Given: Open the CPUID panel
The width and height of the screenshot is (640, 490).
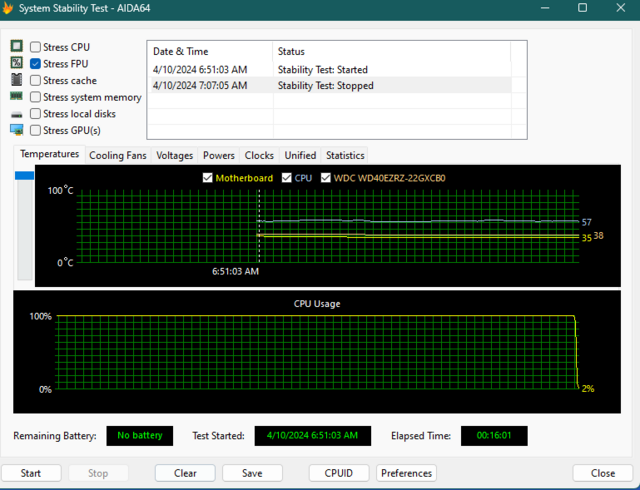Looking at the screenshot, I should click(x=339, y=473).
